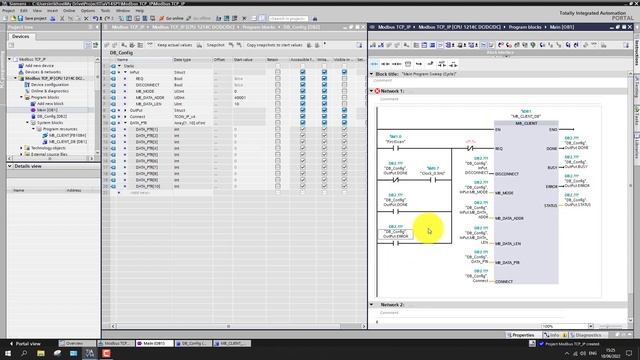This screenshot has width=640, height=360.
Task: Click the Snapshot icon in DB_Config toolbar
Action: [199, 45]
